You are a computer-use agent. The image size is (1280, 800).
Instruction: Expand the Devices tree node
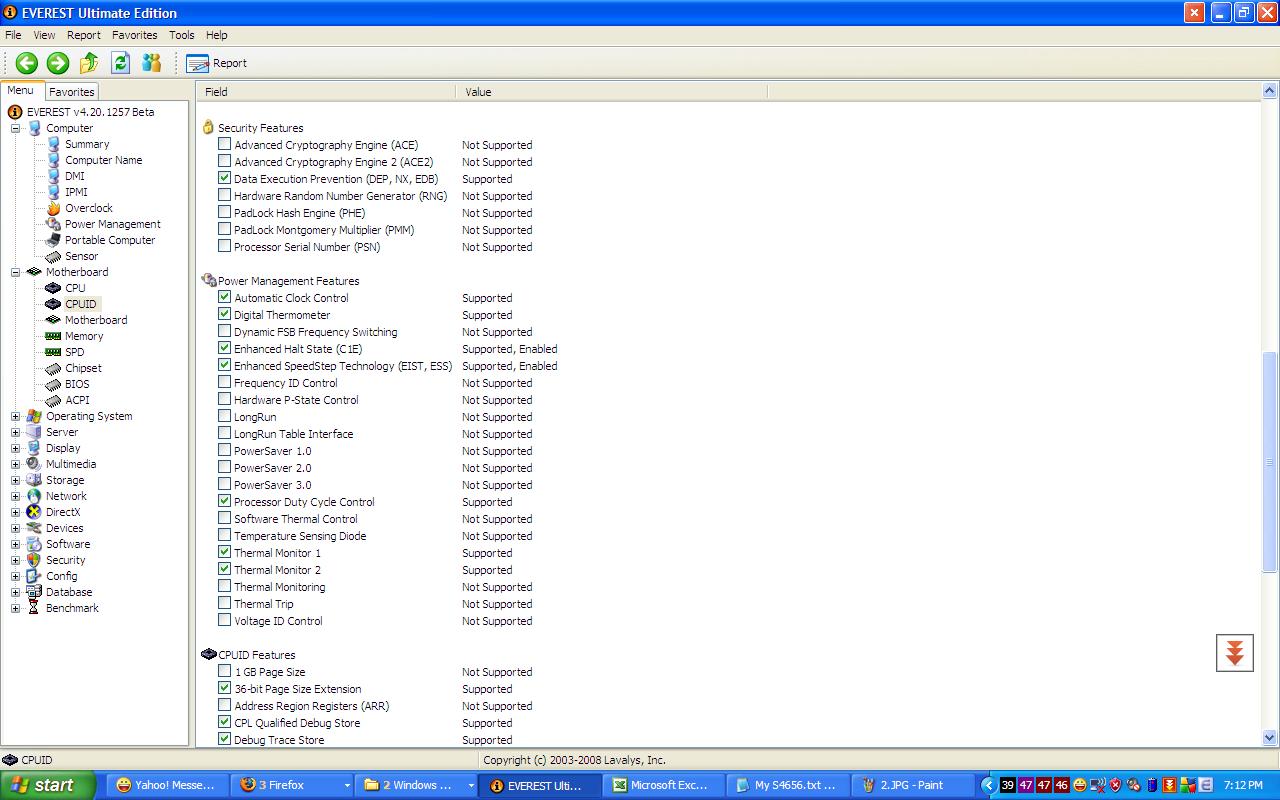click(x=15, y=528)
